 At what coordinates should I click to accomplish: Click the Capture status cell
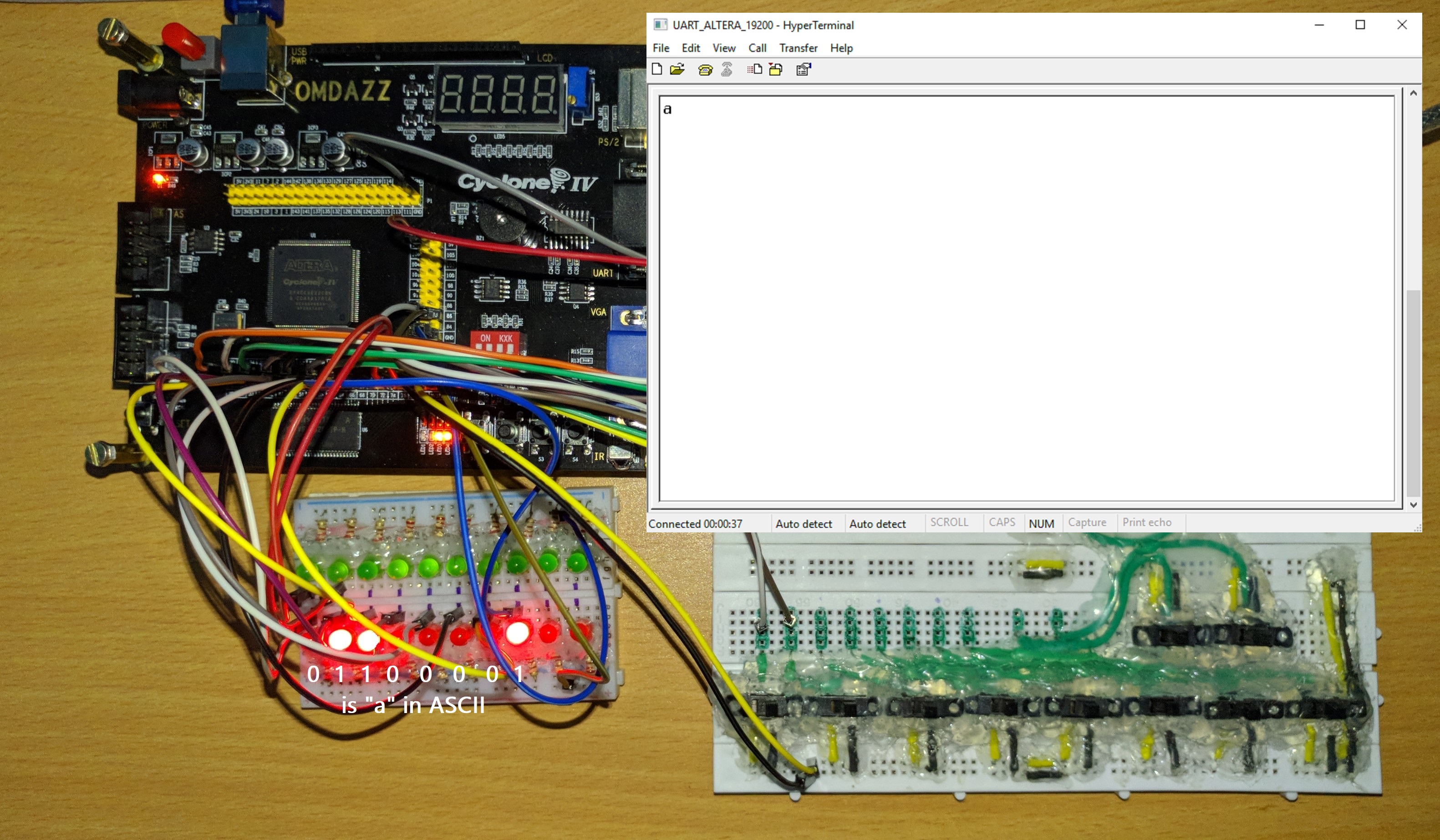1088,522
